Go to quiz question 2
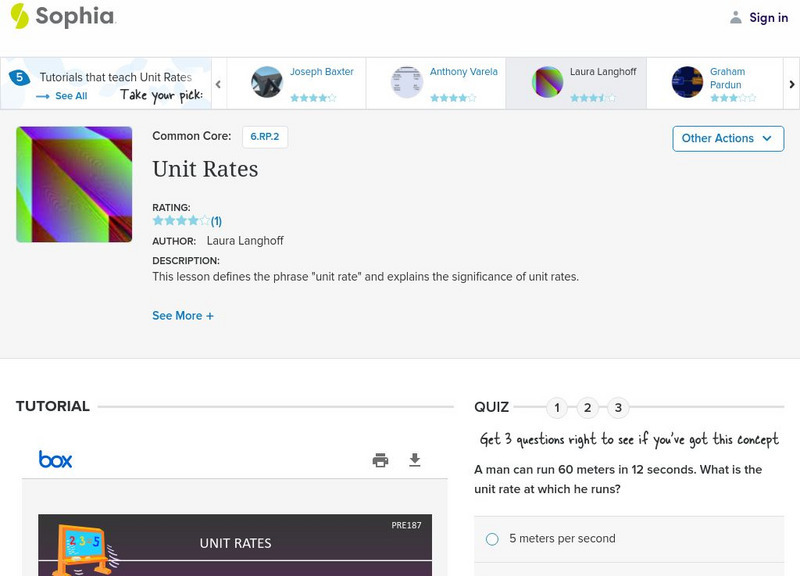Viewport: 800px width, 576px height. click(588, 408)
